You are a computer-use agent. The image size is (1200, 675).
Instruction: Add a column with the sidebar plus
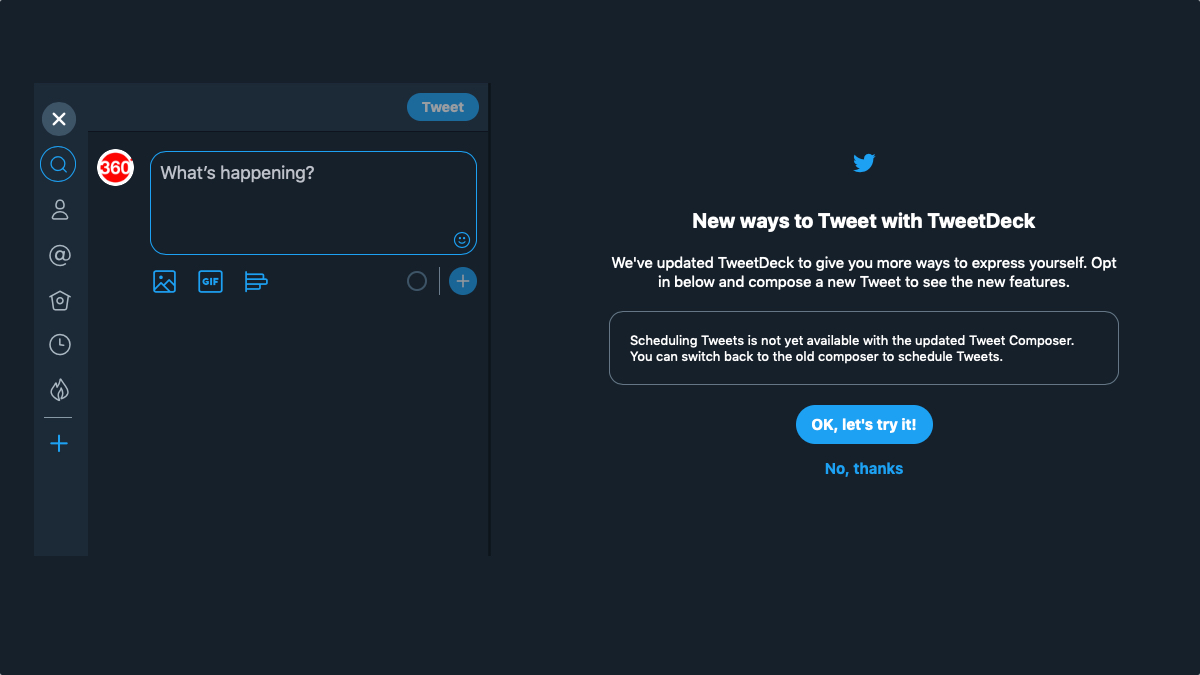pyautogui.click(x=59, y=443)
